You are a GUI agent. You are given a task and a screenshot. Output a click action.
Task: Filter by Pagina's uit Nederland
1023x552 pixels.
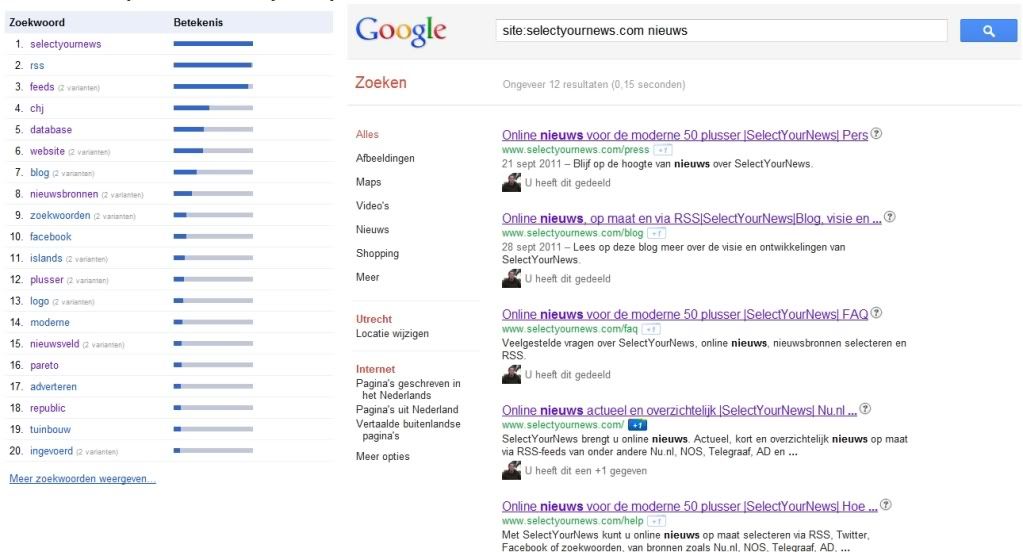(407, 410)
